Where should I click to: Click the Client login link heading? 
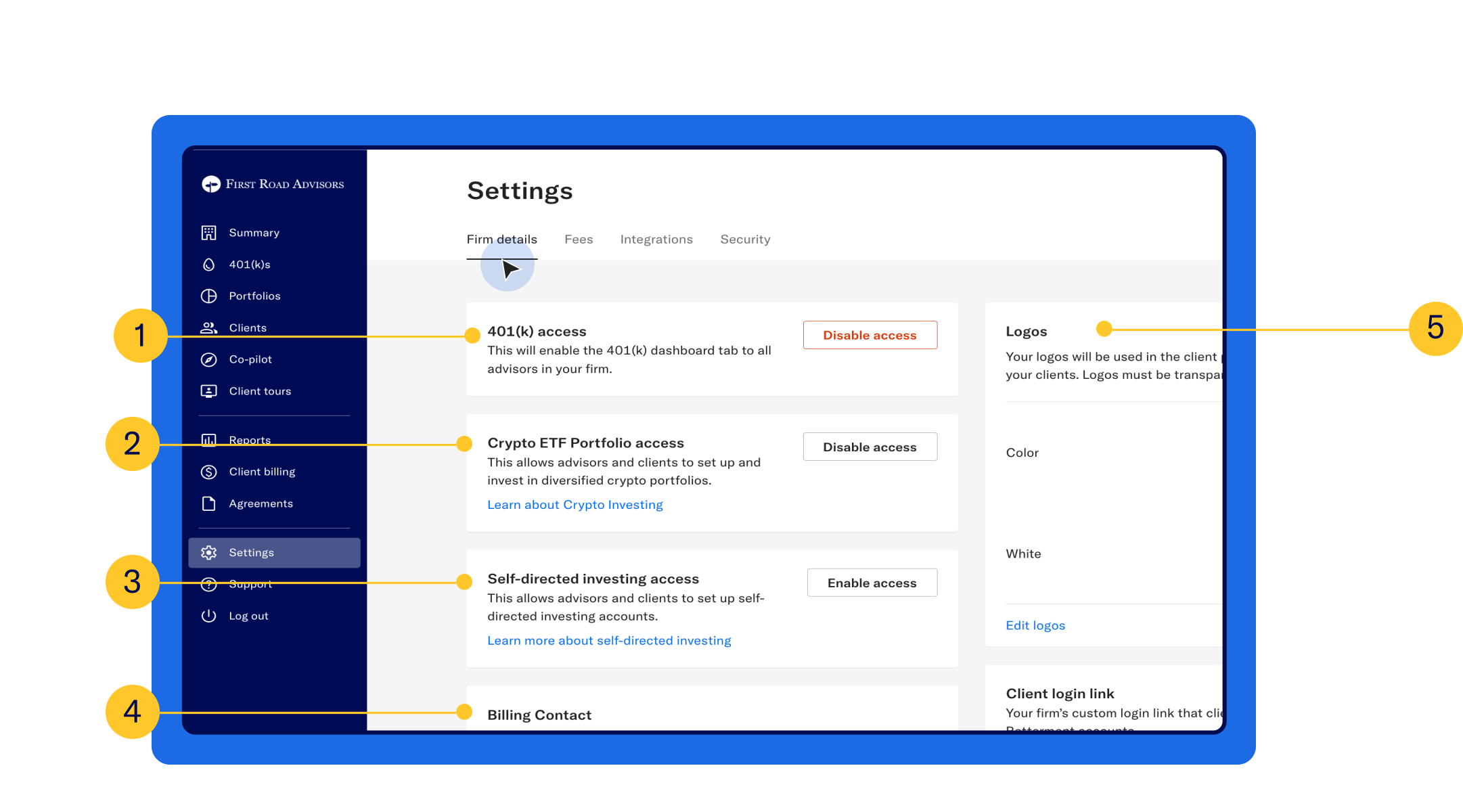coord(1060,694)
